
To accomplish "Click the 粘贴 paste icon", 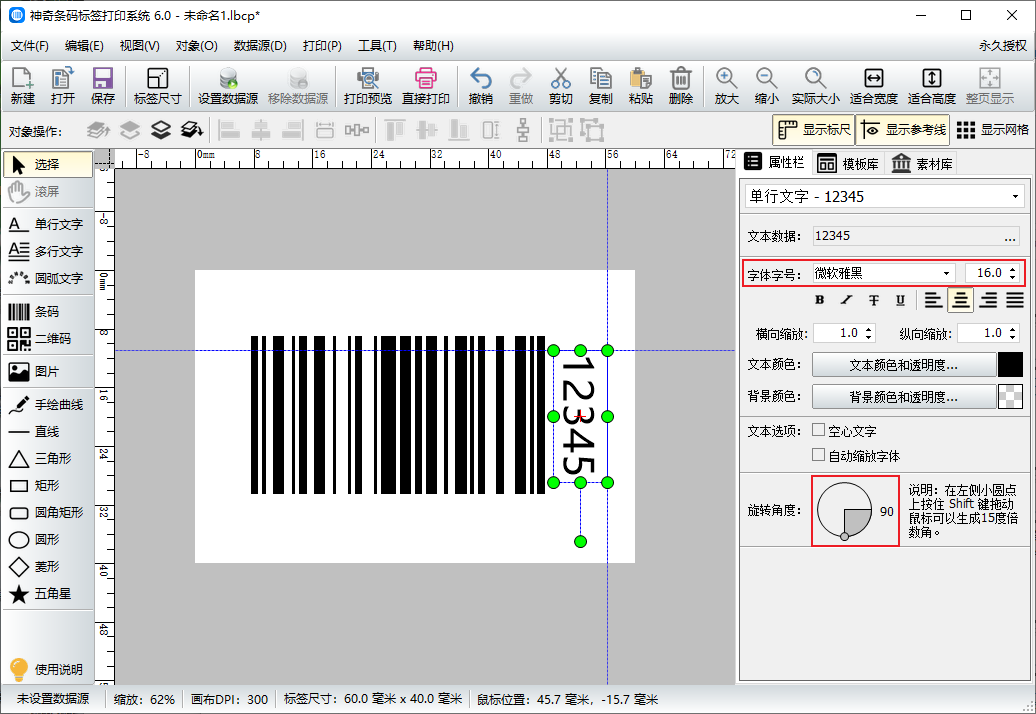I will (x=640, y=86).
